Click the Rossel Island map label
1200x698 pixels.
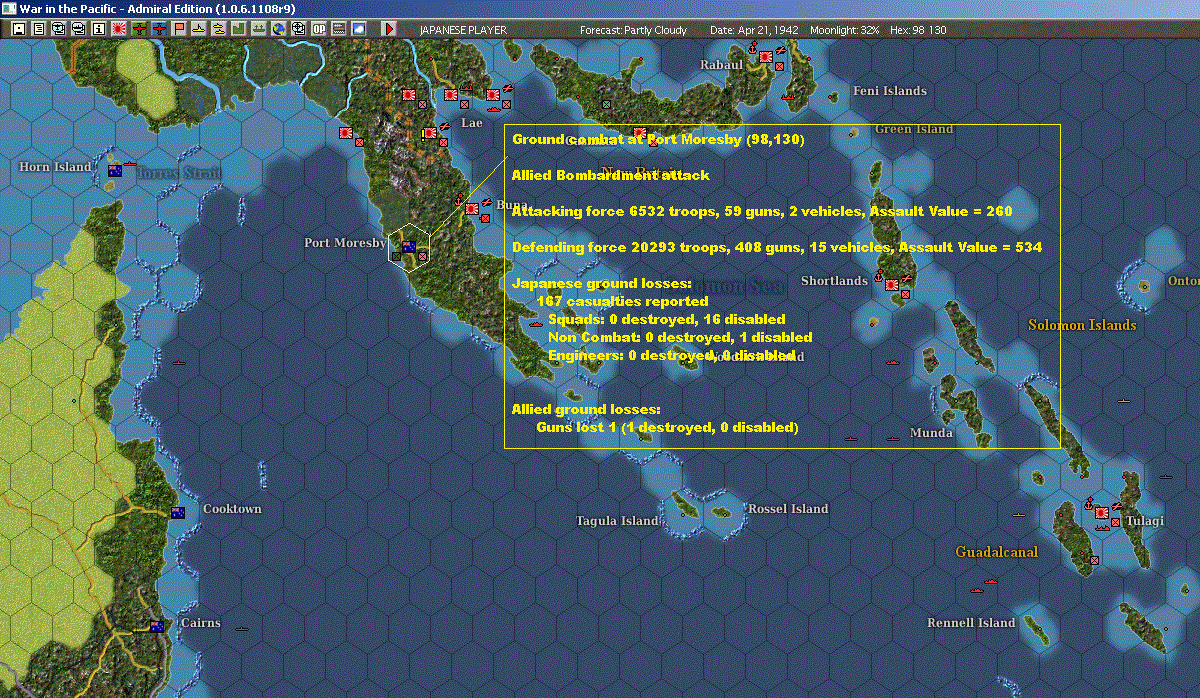click(x=788, y=509)
